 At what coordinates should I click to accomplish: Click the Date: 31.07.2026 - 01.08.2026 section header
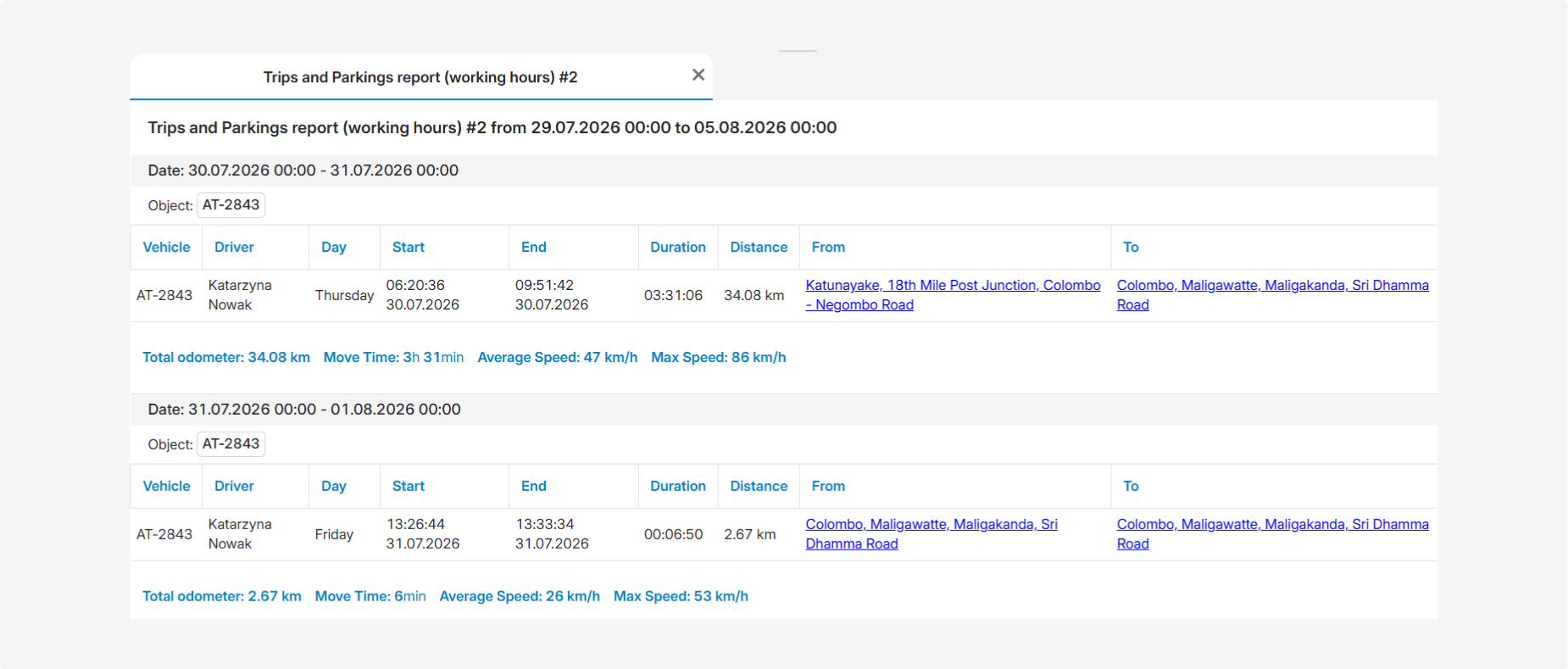coord(784,410)
